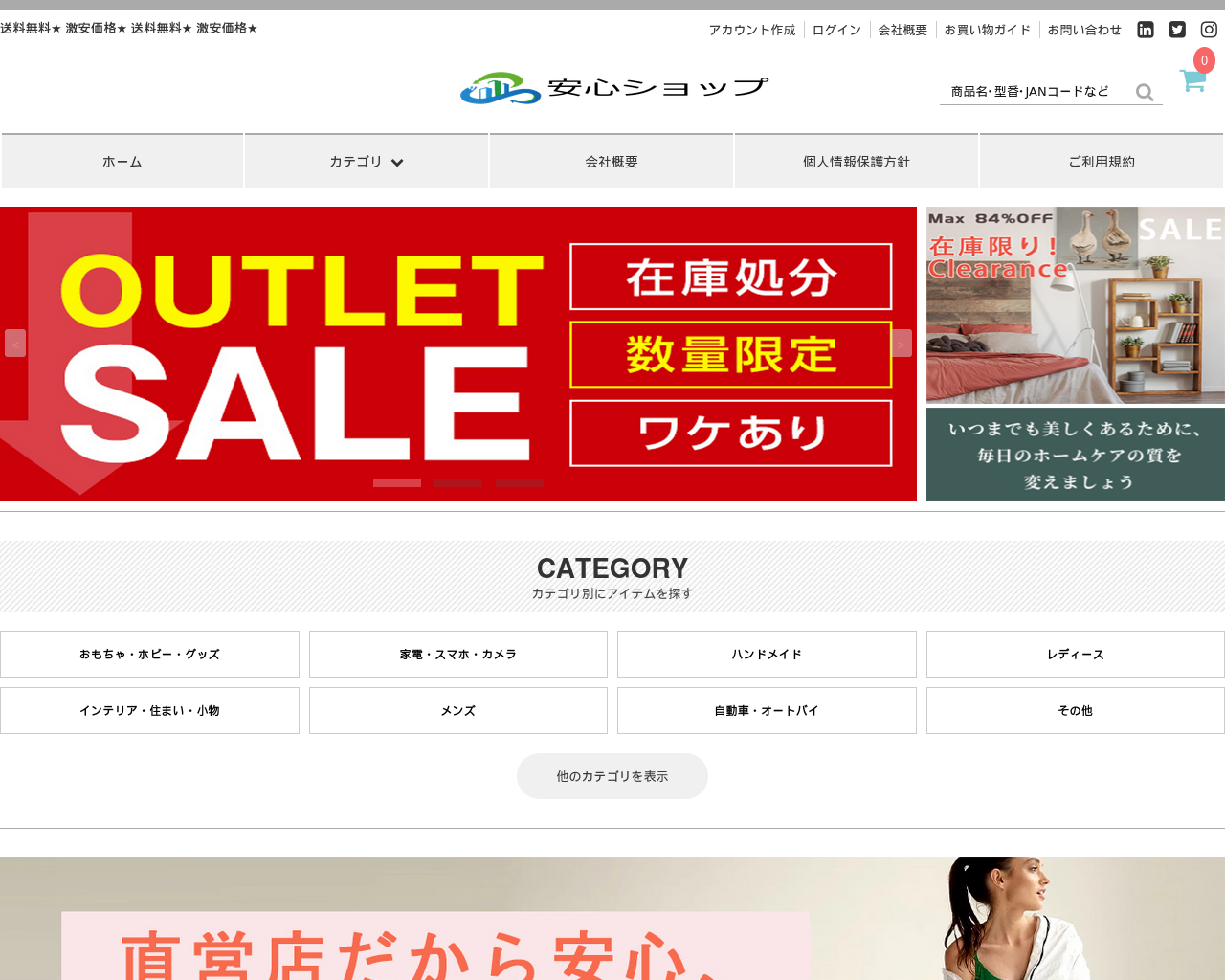This screenshot has width=1225, height=980.
Task: Expand the カテゴリ dropdown menu
Action: 367,162
